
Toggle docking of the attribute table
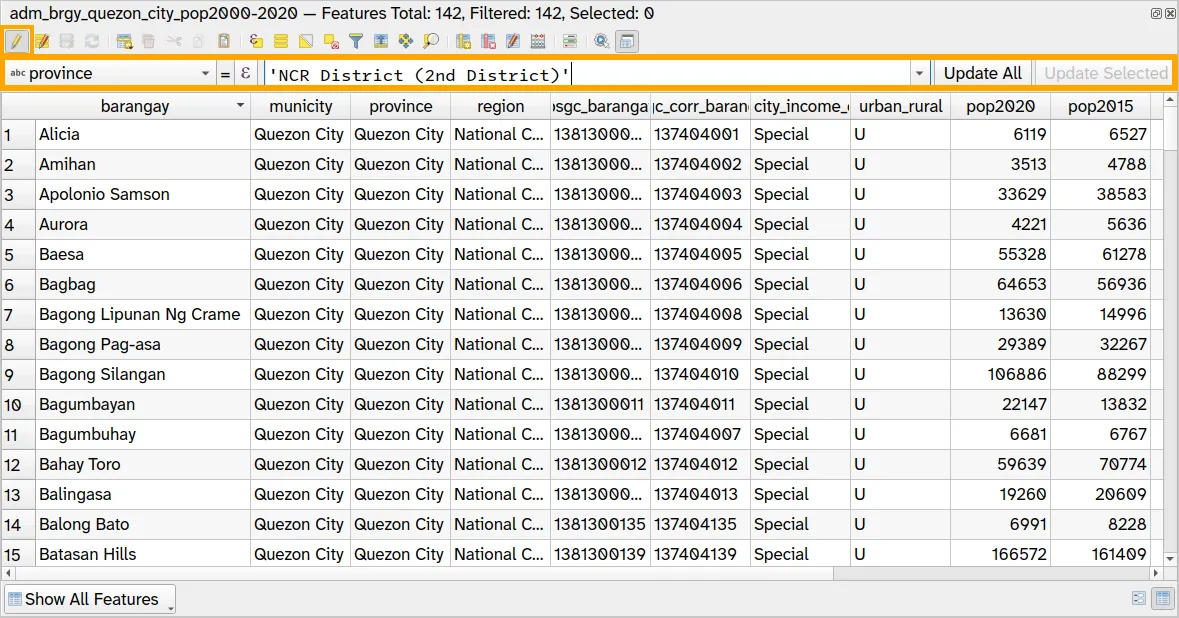tap(626, 41)
